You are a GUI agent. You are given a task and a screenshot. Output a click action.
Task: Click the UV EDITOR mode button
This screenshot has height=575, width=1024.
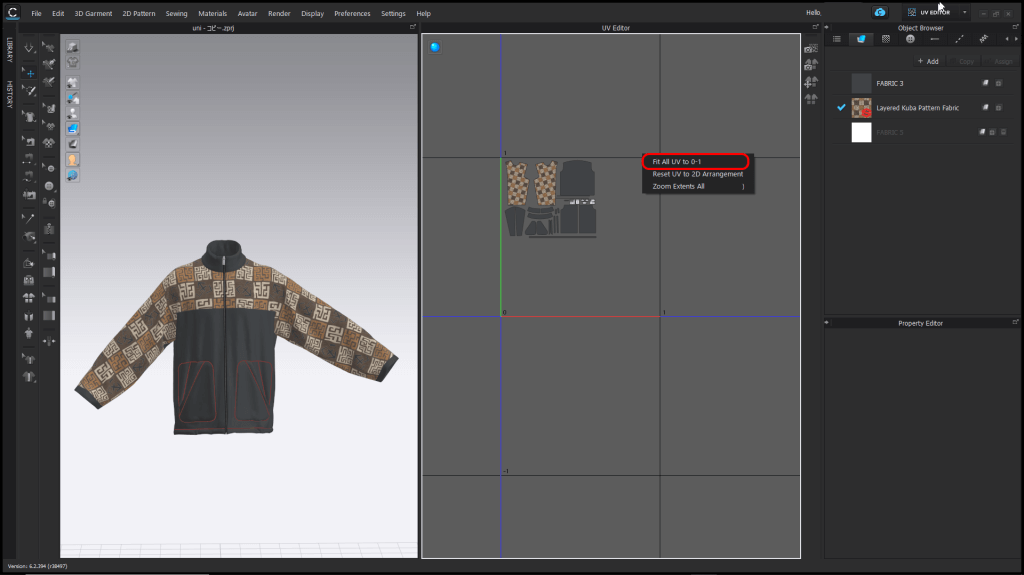tap(930, 12)
